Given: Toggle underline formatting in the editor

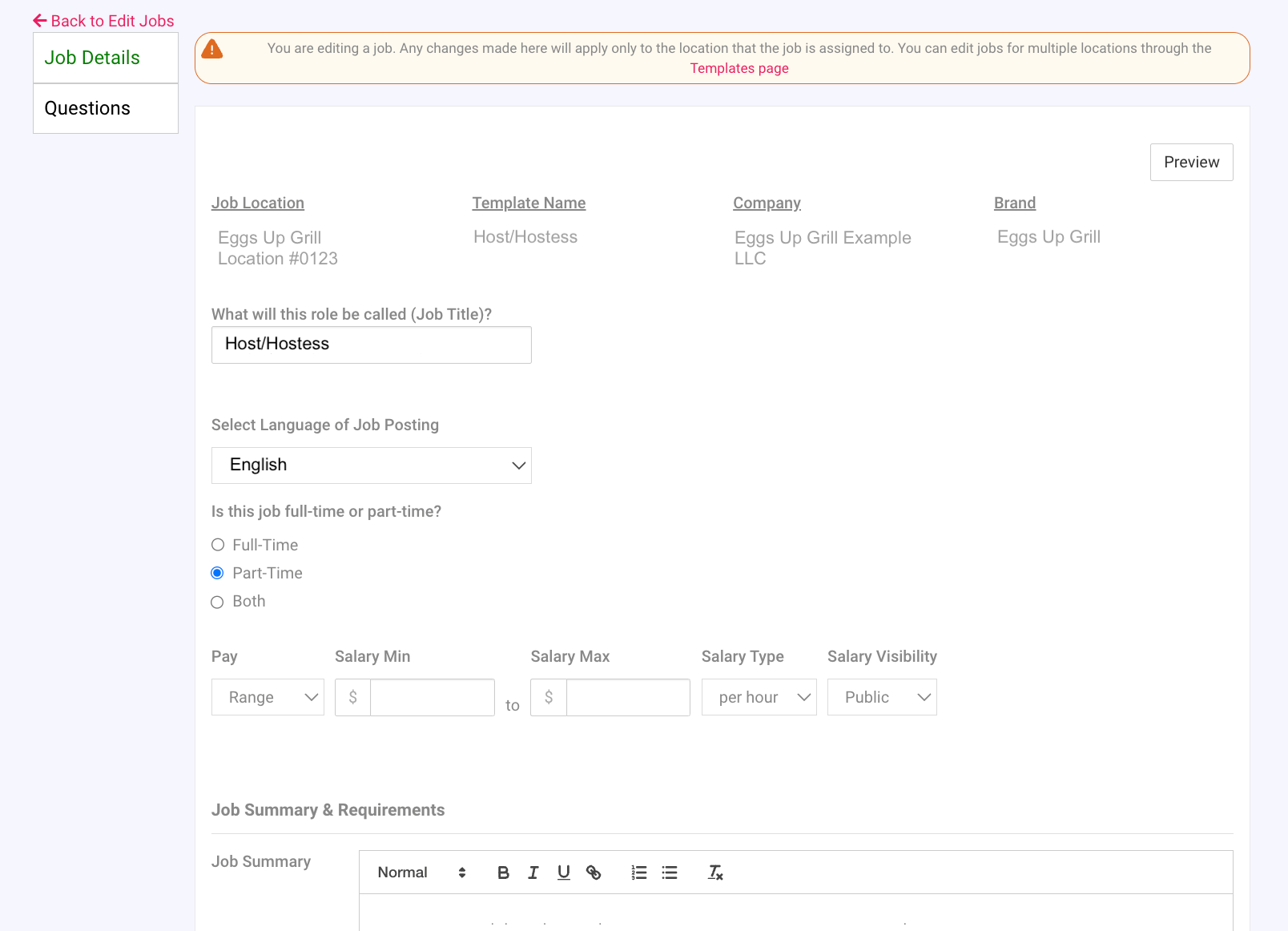Looking at the screenshot, I should coord(564,873).
